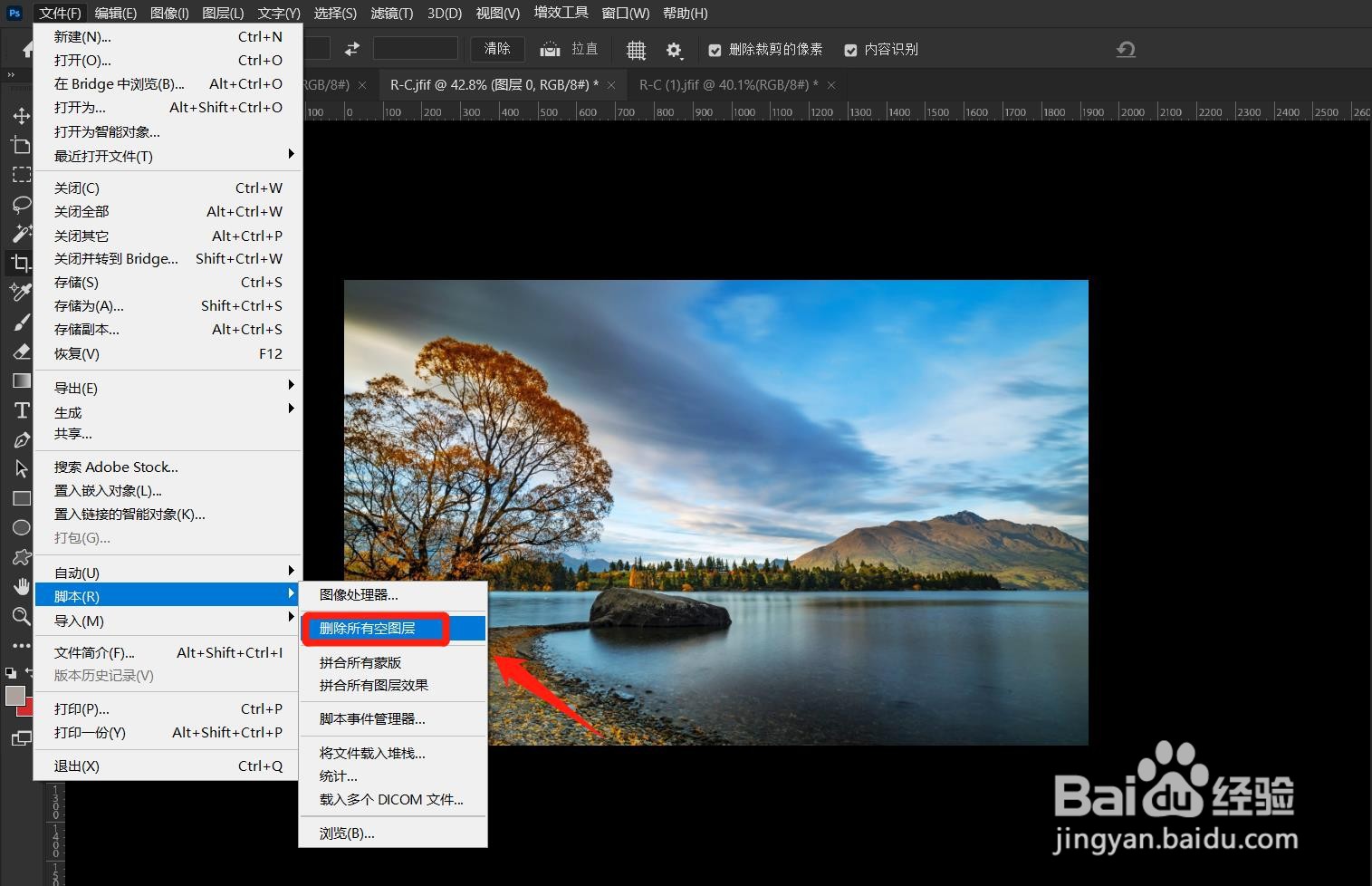1372x886 pixels.
Task: Open the 拉直 straighten tool
Action: click(571, 49)
